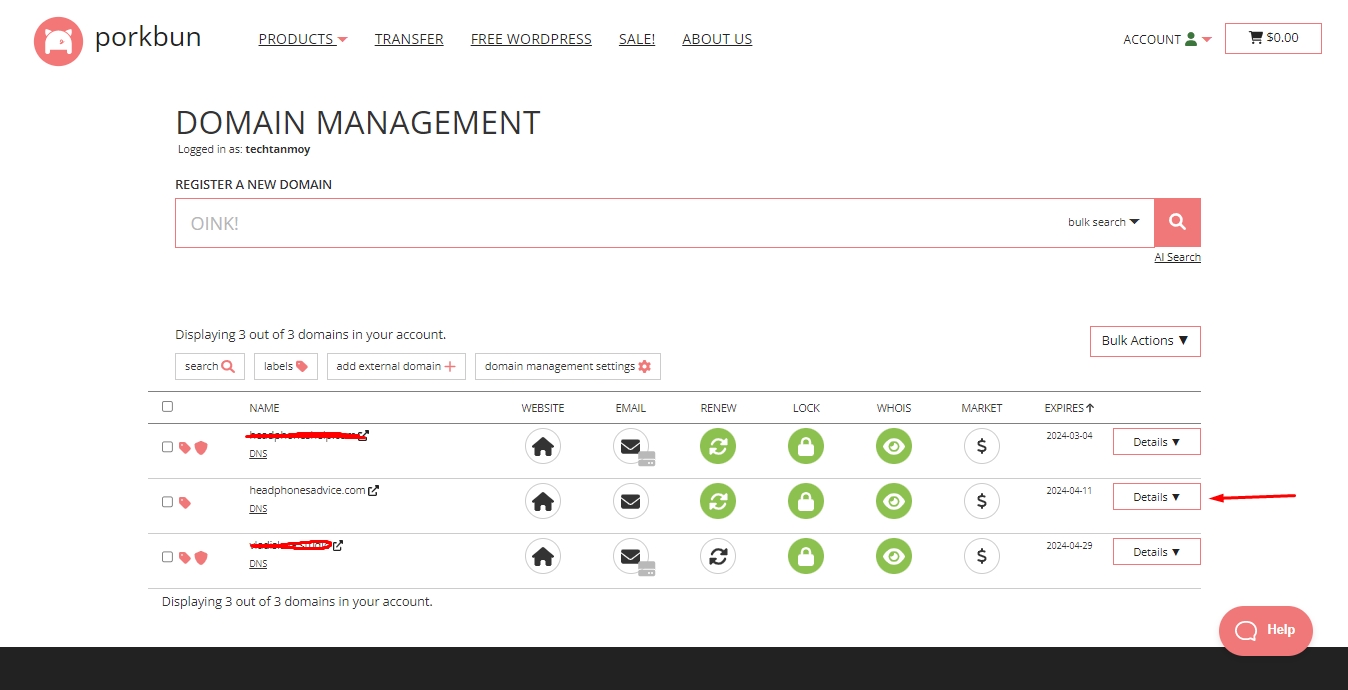The height and width of the screenshot is (690, 1348).
Task: Open email settings for headphonesadvice.com
Action: (630, 501)
